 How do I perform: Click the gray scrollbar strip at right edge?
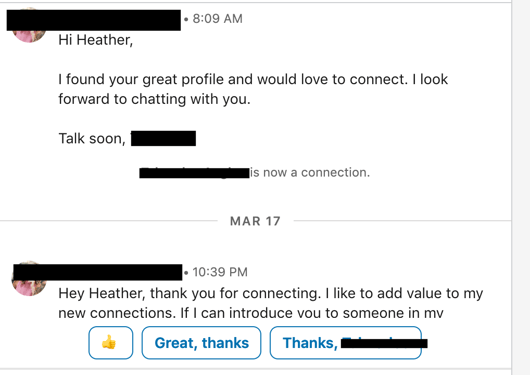[x=521, y=187]
